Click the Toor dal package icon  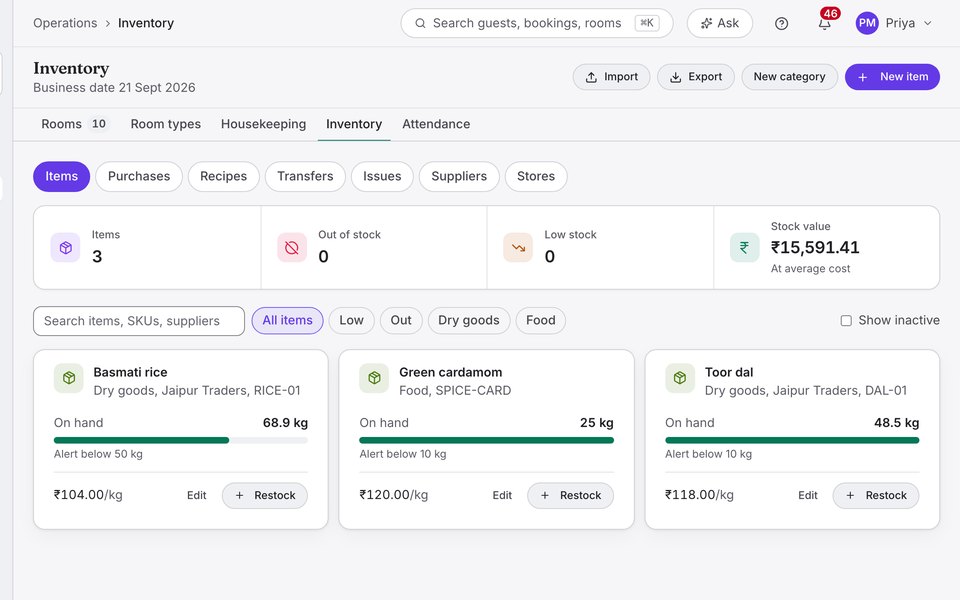(x=680, y=378)
